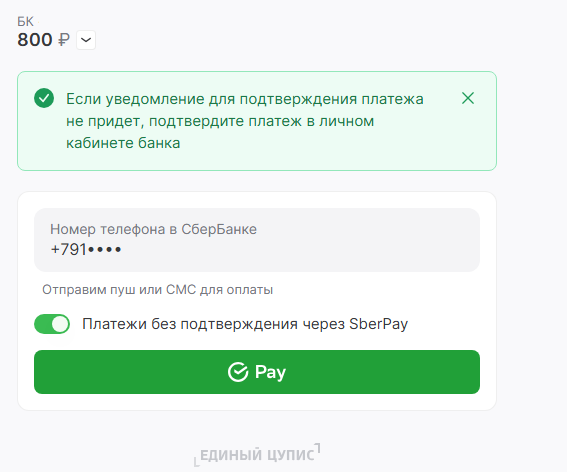Viewport: 567px width, 472px height.
Task: Dismiss the payment confirmation notice with X
Action: [x=468, y=98]
